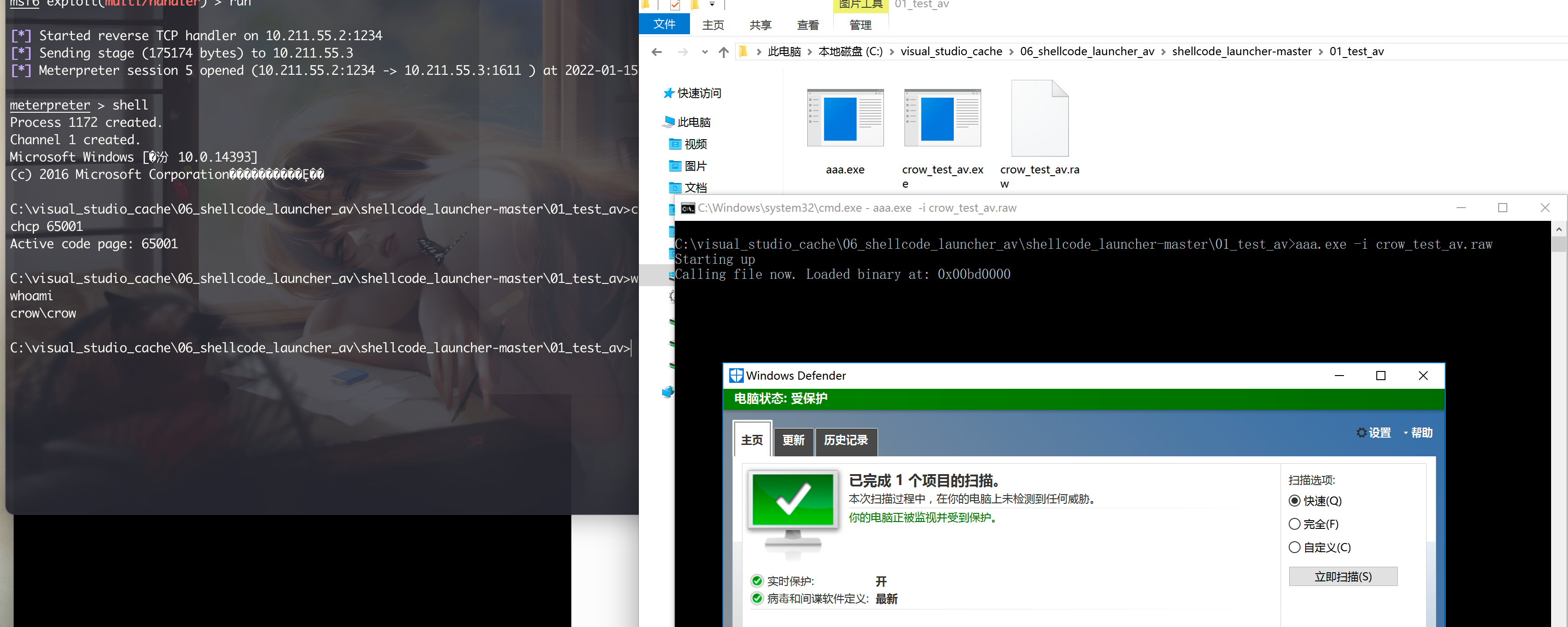Select 快速访问 in the navigation pane
1568x627 pixels.
[692, 93]
